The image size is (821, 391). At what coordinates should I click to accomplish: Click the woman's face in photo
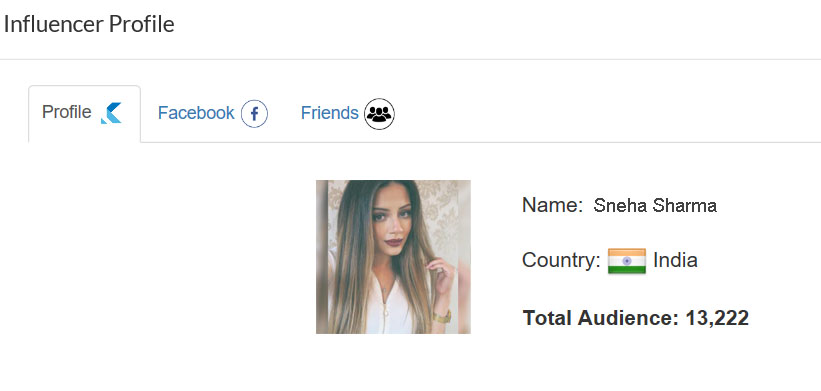[x=390, y=225]
